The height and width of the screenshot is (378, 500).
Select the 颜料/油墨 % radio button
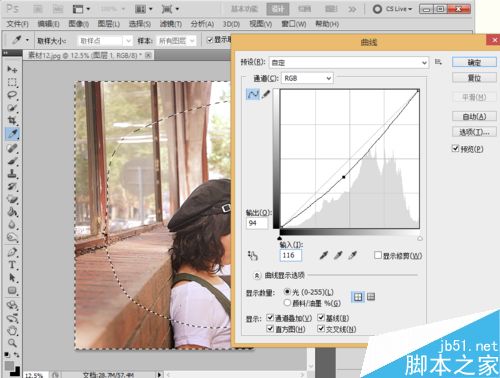tap(287, 303)
